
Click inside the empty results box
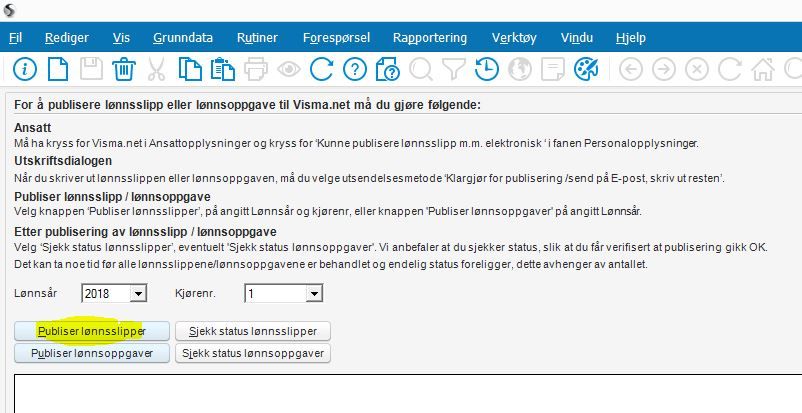[x=408, y=394]
